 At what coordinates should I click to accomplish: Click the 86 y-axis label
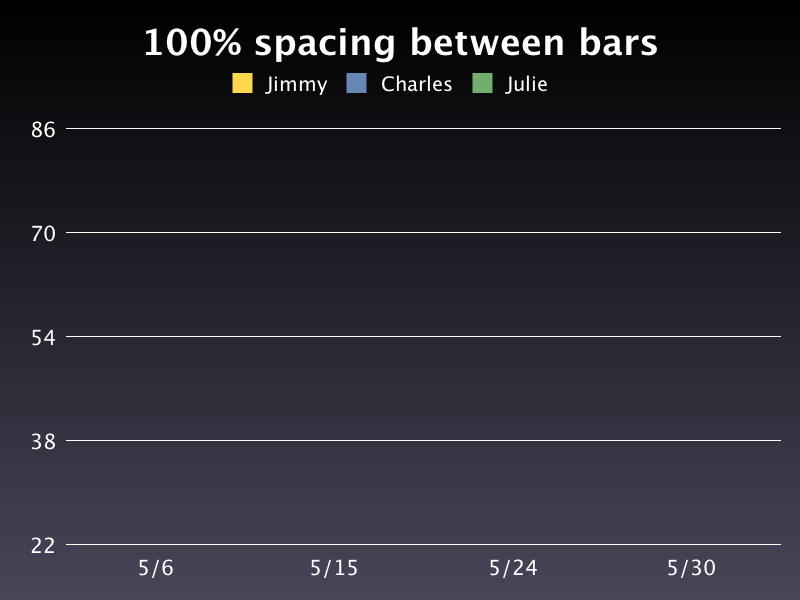42,129
